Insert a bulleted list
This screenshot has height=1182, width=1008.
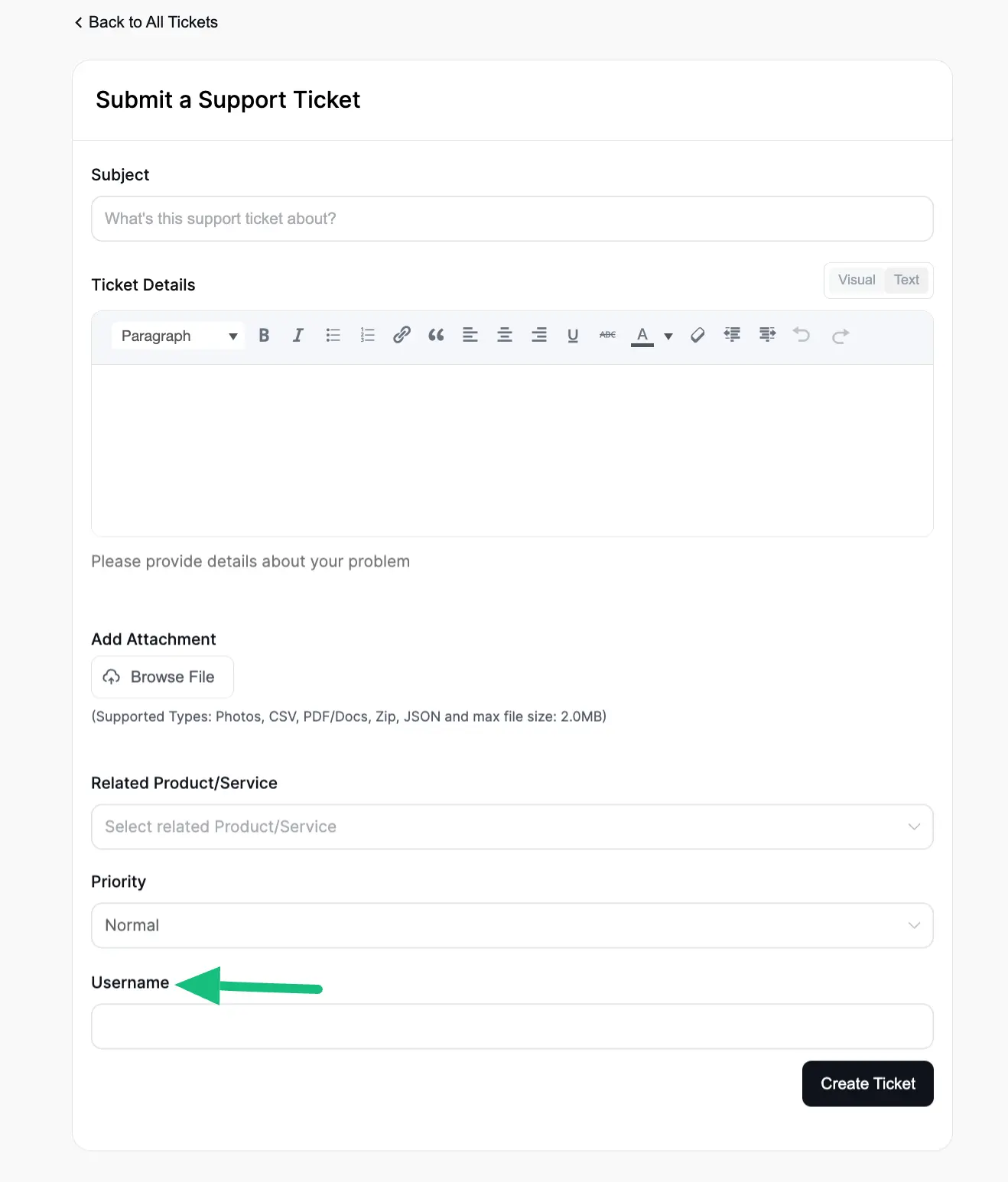[x=333, y=335]
